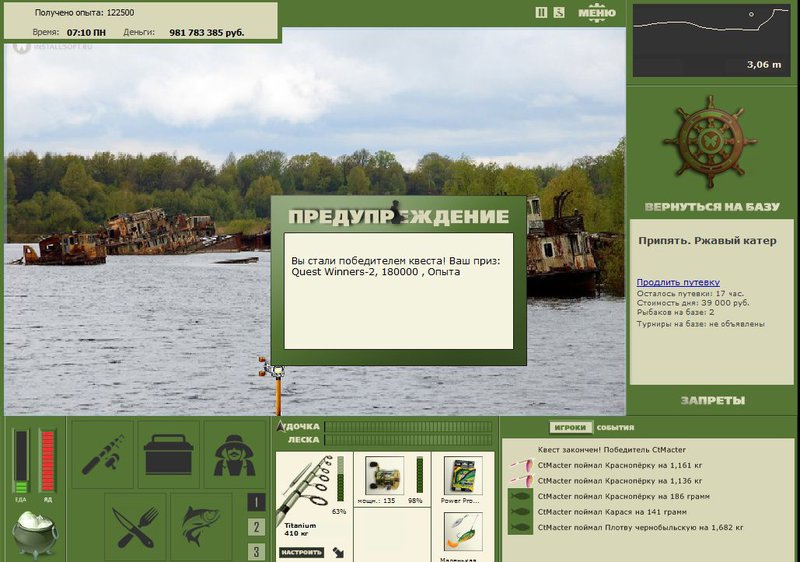Open the tackle box icon
Viewport: 800px width, 562px height.
click(x=169, y=454)
